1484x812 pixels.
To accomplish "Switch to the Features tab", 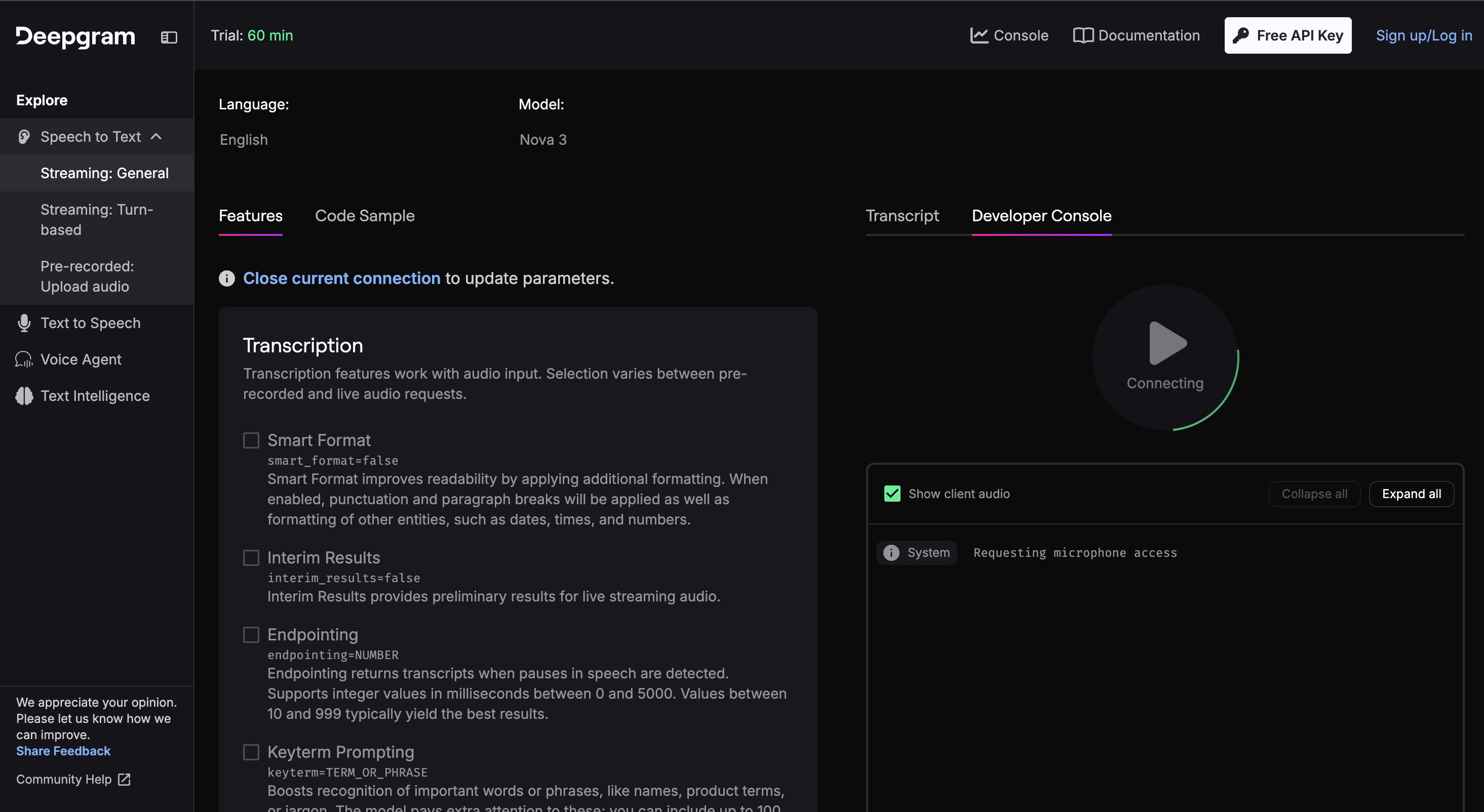I will 251,216.
